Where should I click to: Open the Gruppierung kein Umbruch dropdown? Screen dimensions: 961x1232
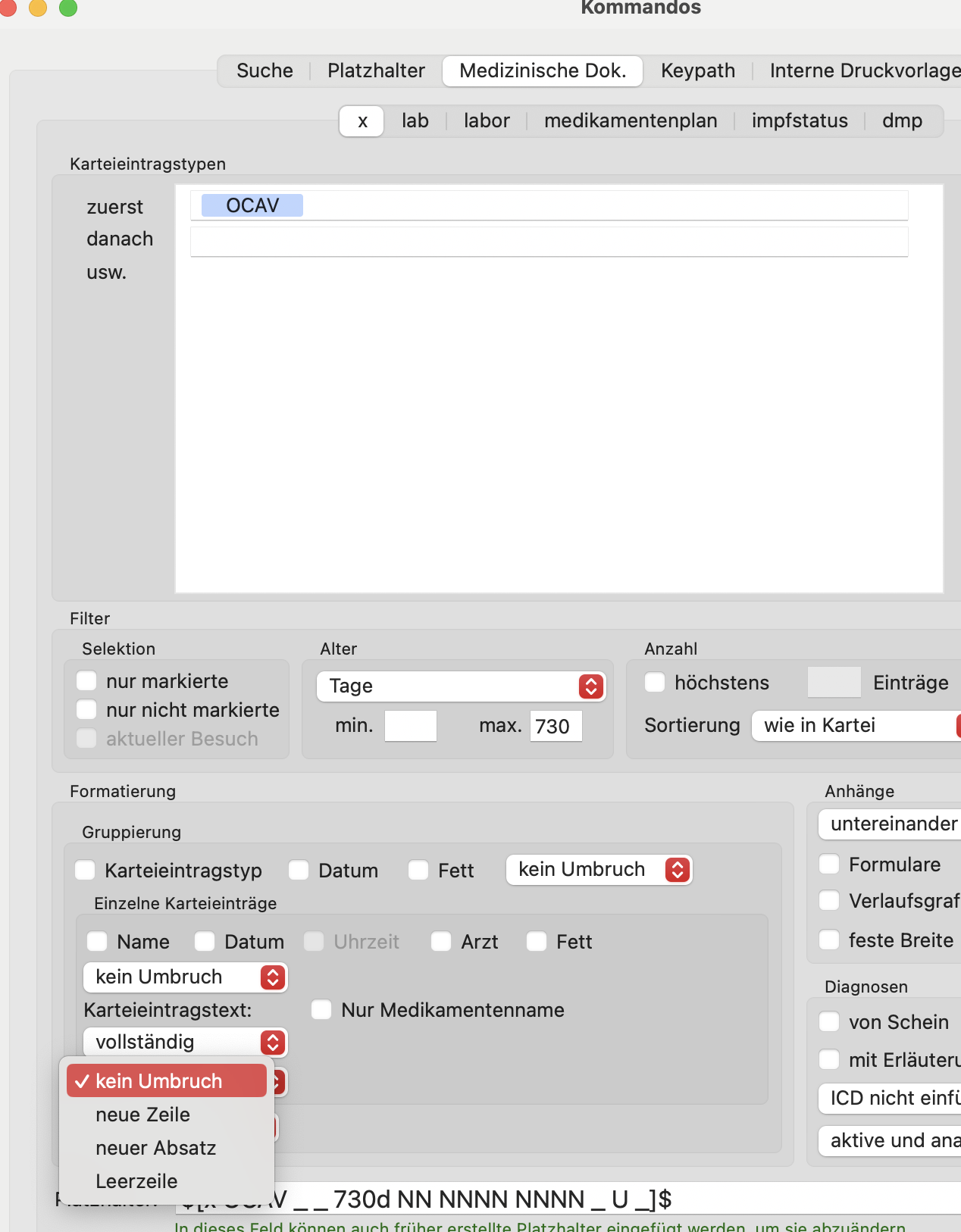pyautogui.click(x=599, y=869)
